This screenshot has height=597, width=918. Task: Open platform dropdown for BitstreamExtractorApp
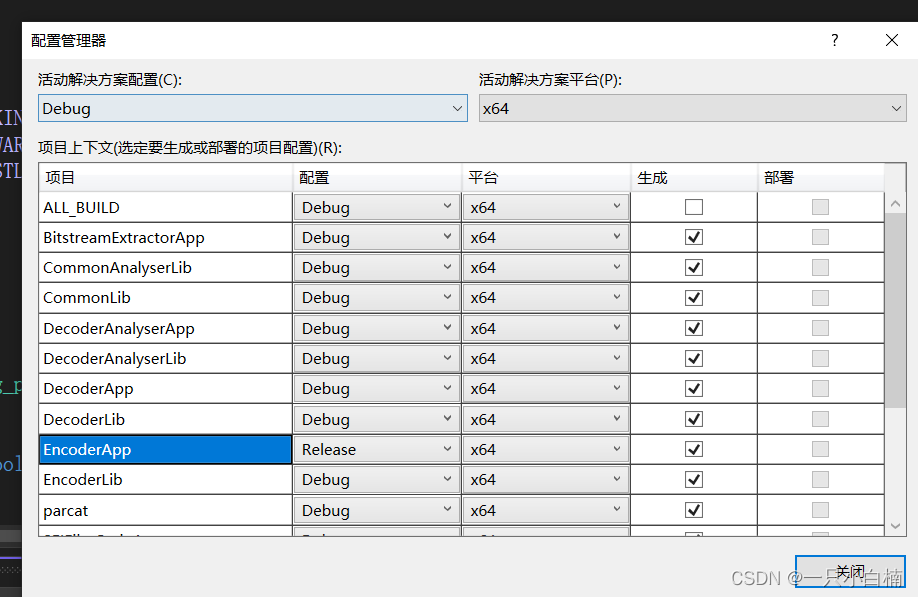coord(546,237)
